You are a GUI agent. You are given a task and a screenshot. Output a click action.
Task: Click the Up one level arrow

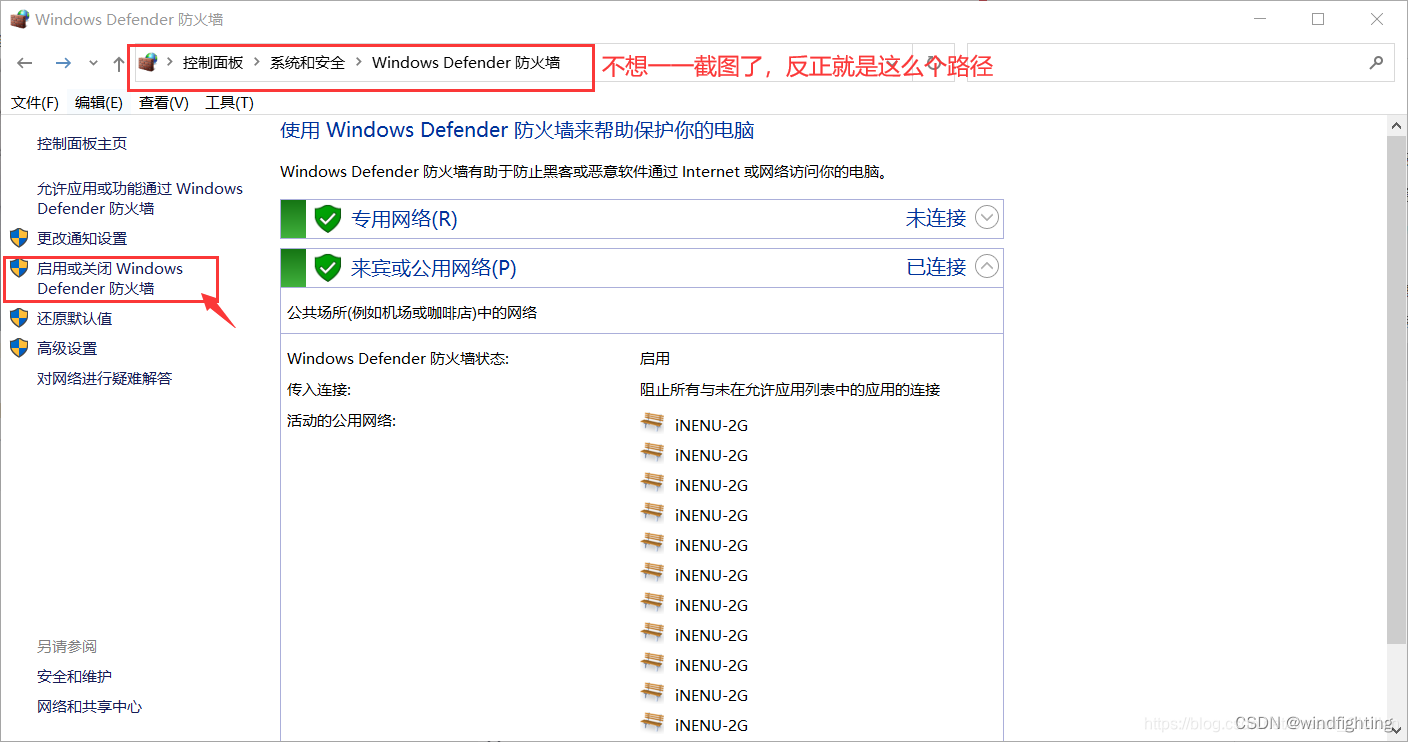tap(119, 63)
